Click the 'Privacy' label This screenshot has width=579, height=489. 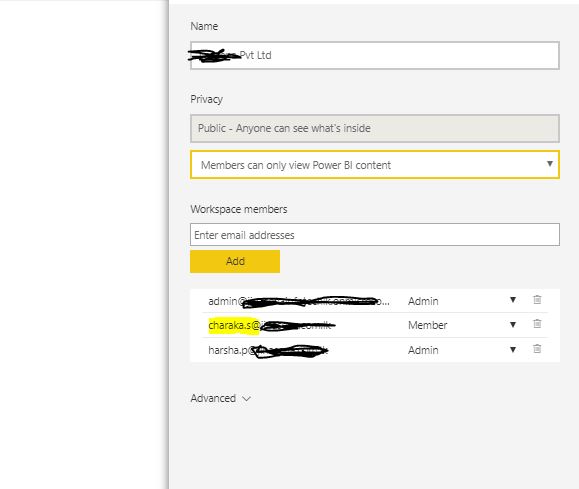[x=206, y=99]
